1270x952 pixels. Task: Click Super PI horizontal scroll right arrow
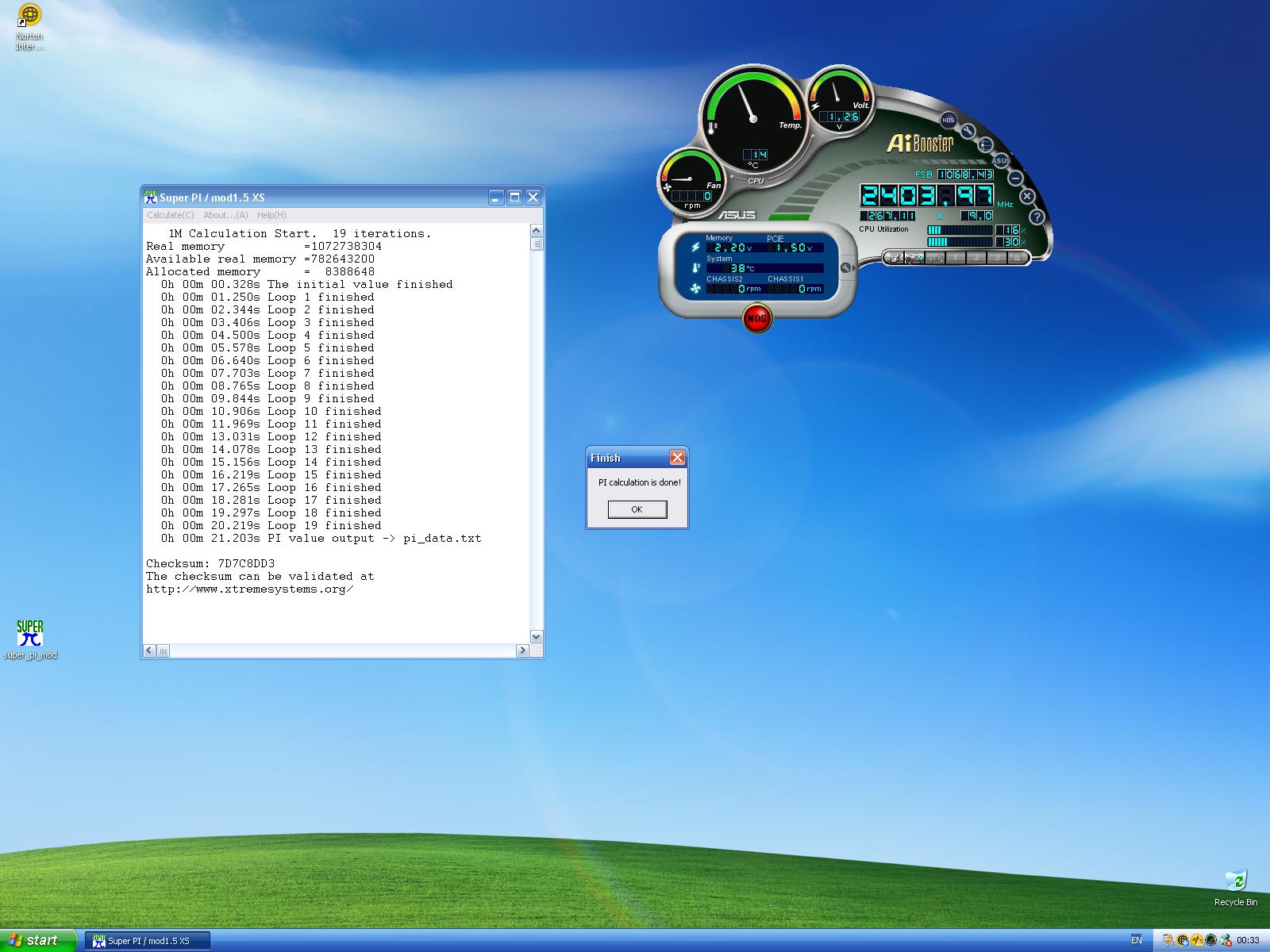click(x=522, y=651)
